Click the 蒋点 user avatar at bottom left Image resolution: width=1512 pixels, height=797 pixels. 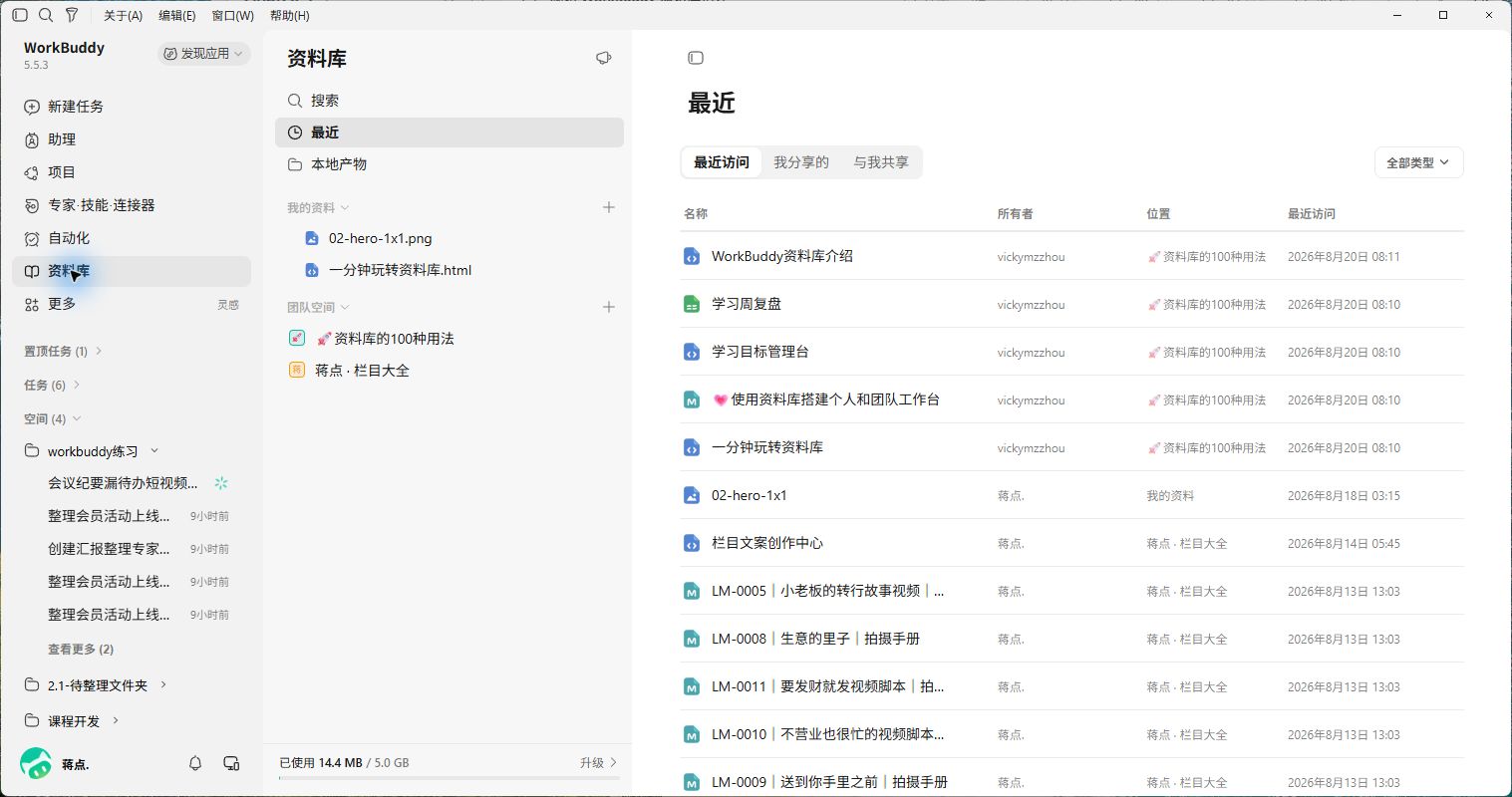(36, 764)
